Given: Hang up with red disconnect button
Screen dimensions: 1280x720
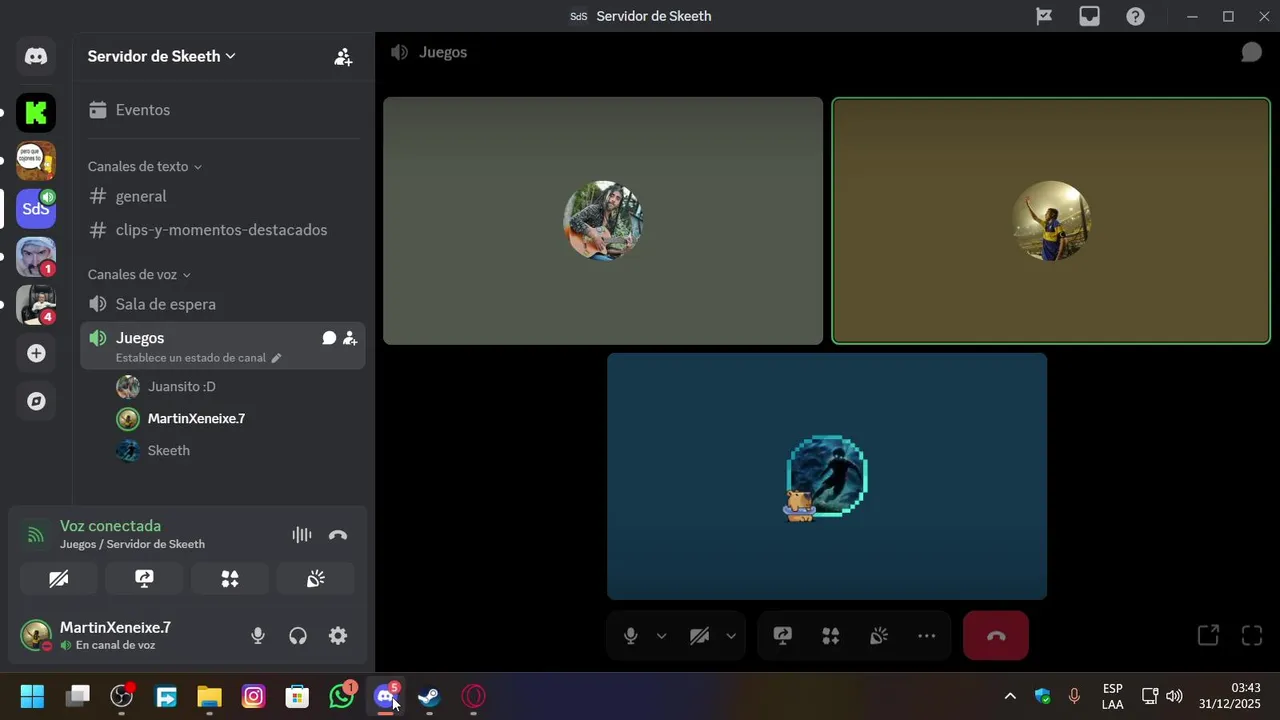Looking at the screenshot, I should tap(996, 636).
